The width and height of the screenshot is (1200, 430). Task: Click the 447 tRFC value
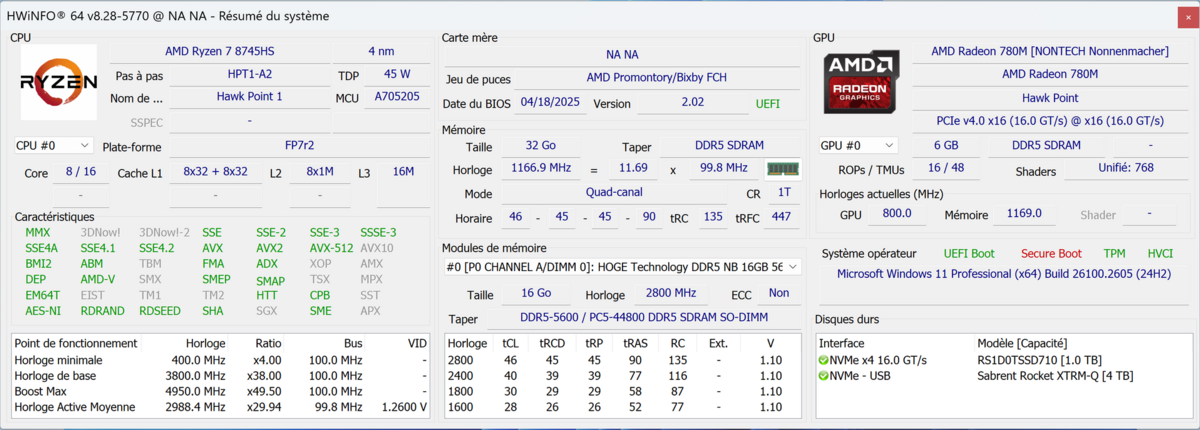pyautogui.click(x=781, y=217)
